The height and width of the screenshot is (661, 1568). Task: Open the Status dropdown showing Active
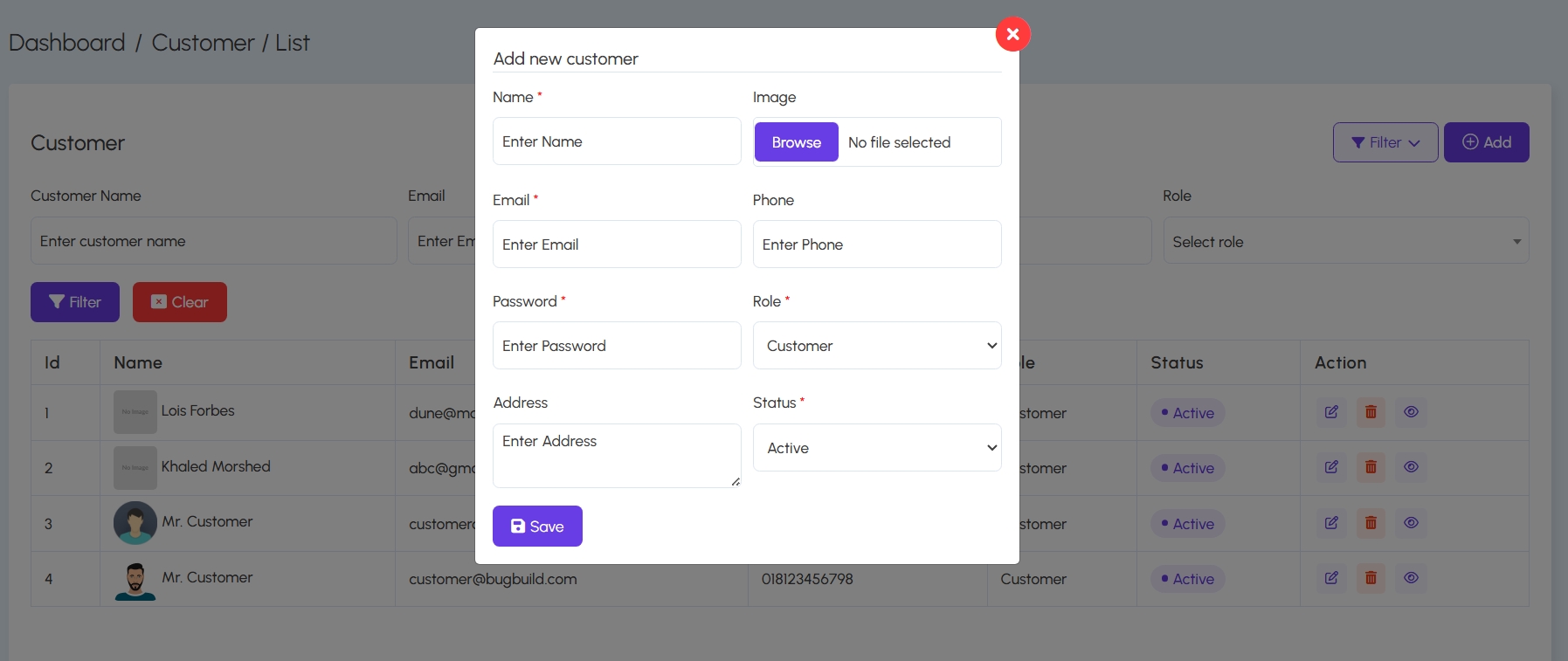(877, 448)
